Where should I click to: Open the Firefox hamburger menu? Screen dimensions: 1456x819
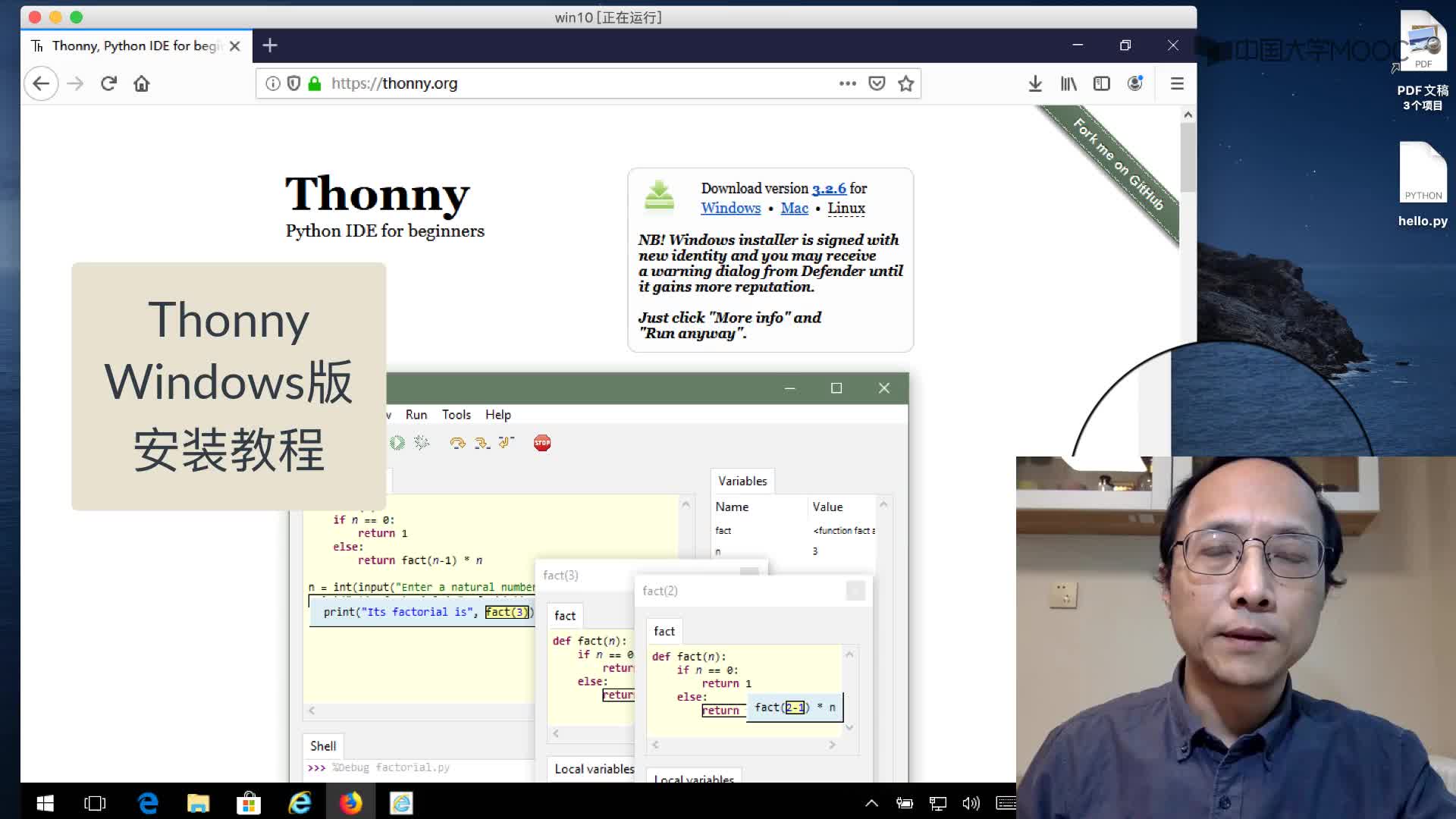(1177, 83)
